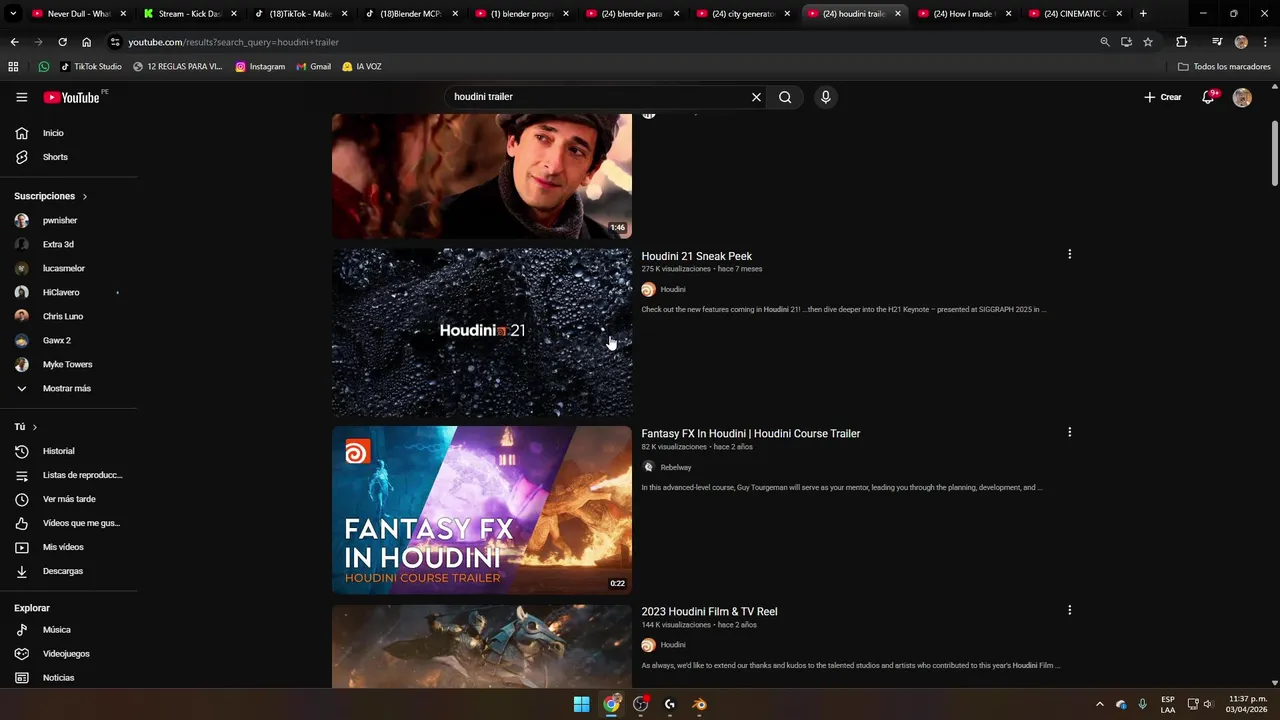This screenshot has width=1280, height=720.
Task: Open Fantasy FX In Houdini course trailer title
Action: point(750,434)
